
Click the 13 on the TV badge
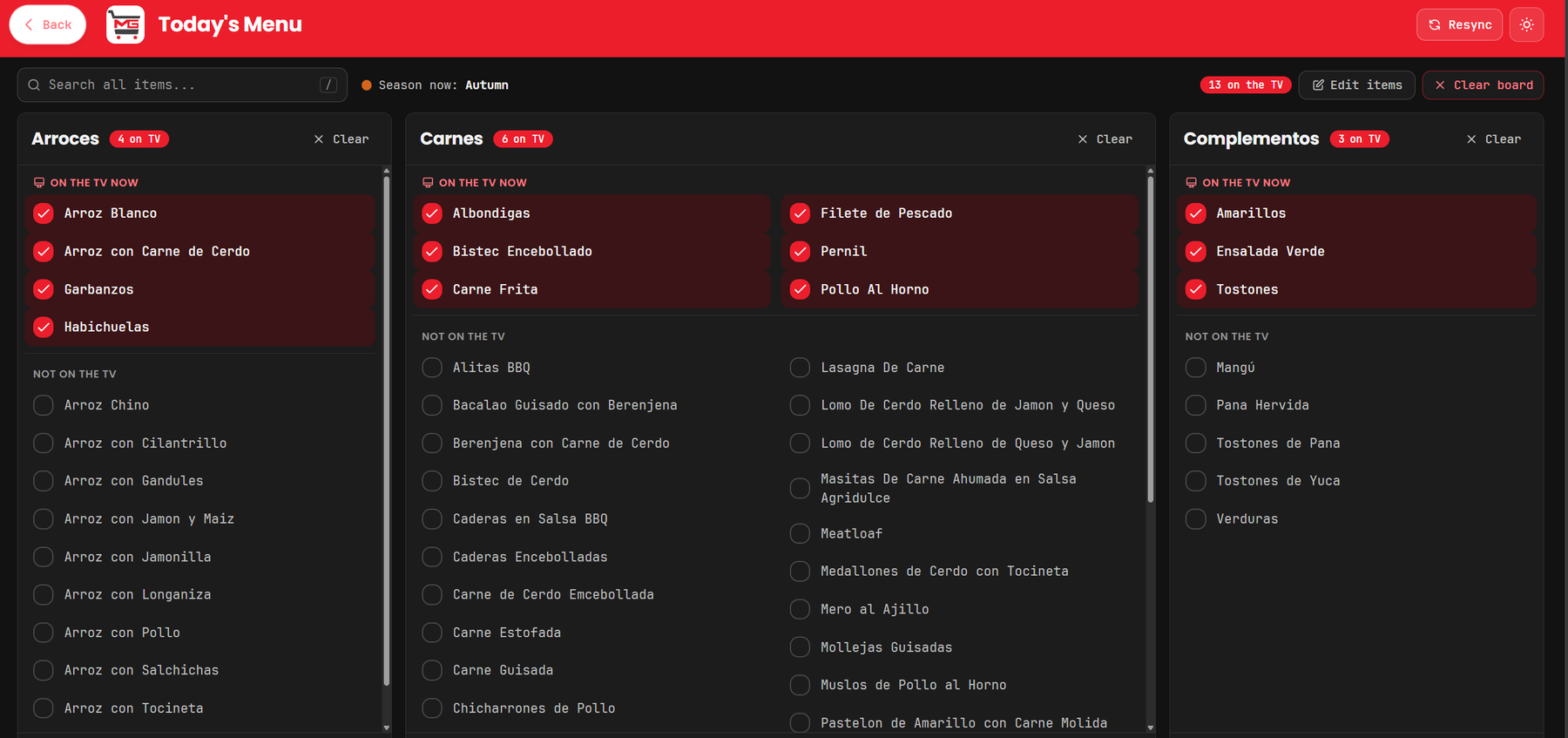(x=1245, y=85)
